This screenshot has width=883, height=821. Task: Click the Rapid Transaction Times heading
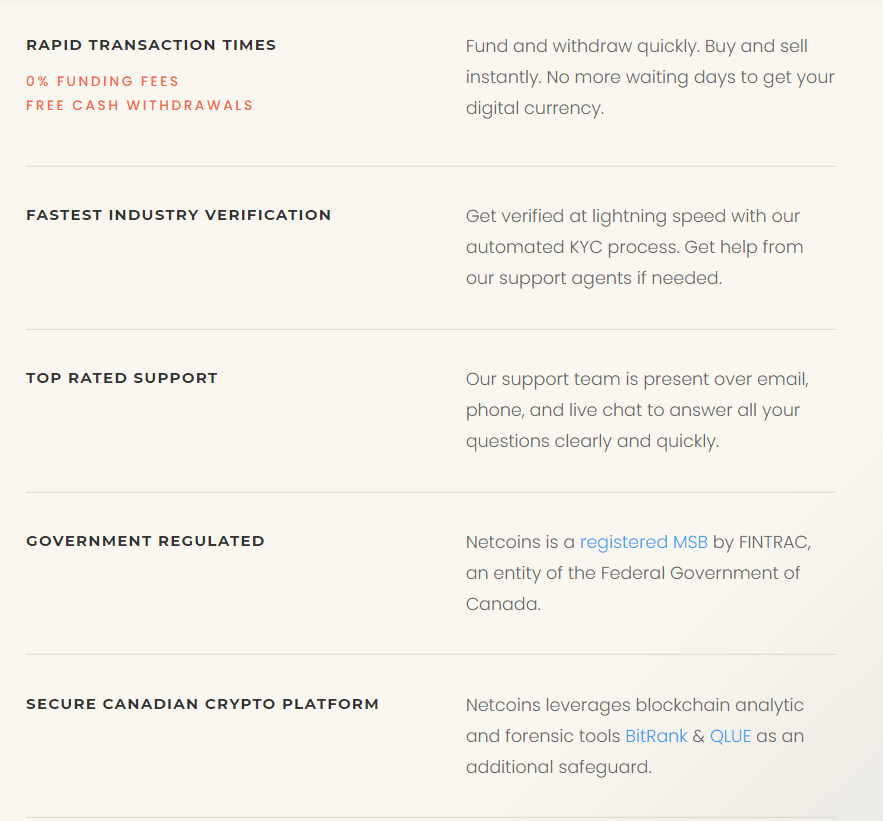click(x=151, y=45)
